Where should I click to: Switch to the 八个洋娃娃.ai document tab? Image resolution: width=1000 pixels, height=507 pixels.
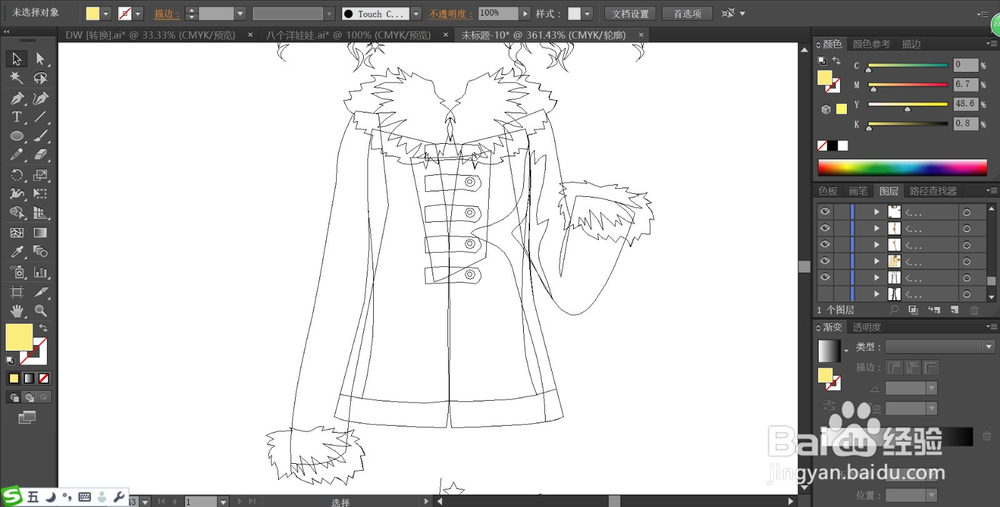356,35
